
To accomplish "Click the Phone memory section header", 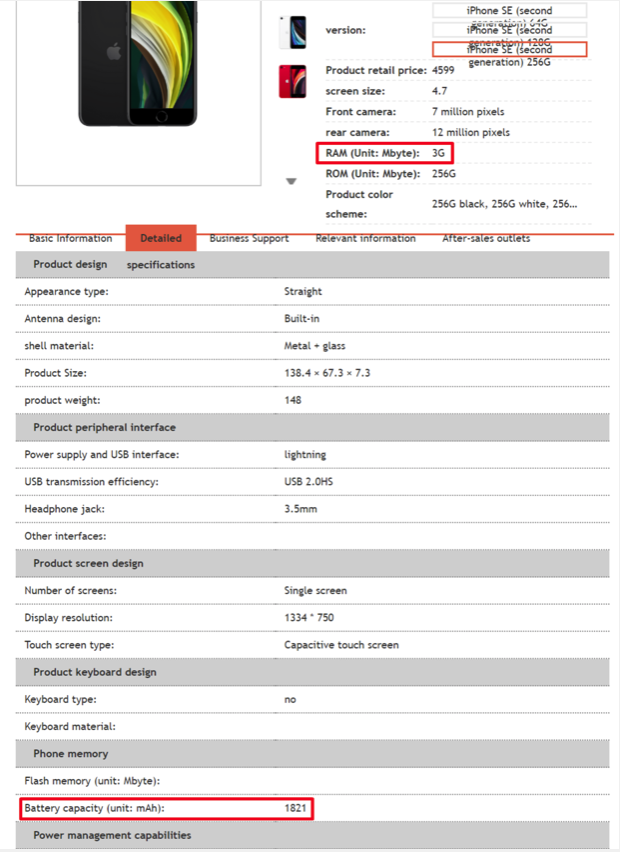I will click(70, 753).
